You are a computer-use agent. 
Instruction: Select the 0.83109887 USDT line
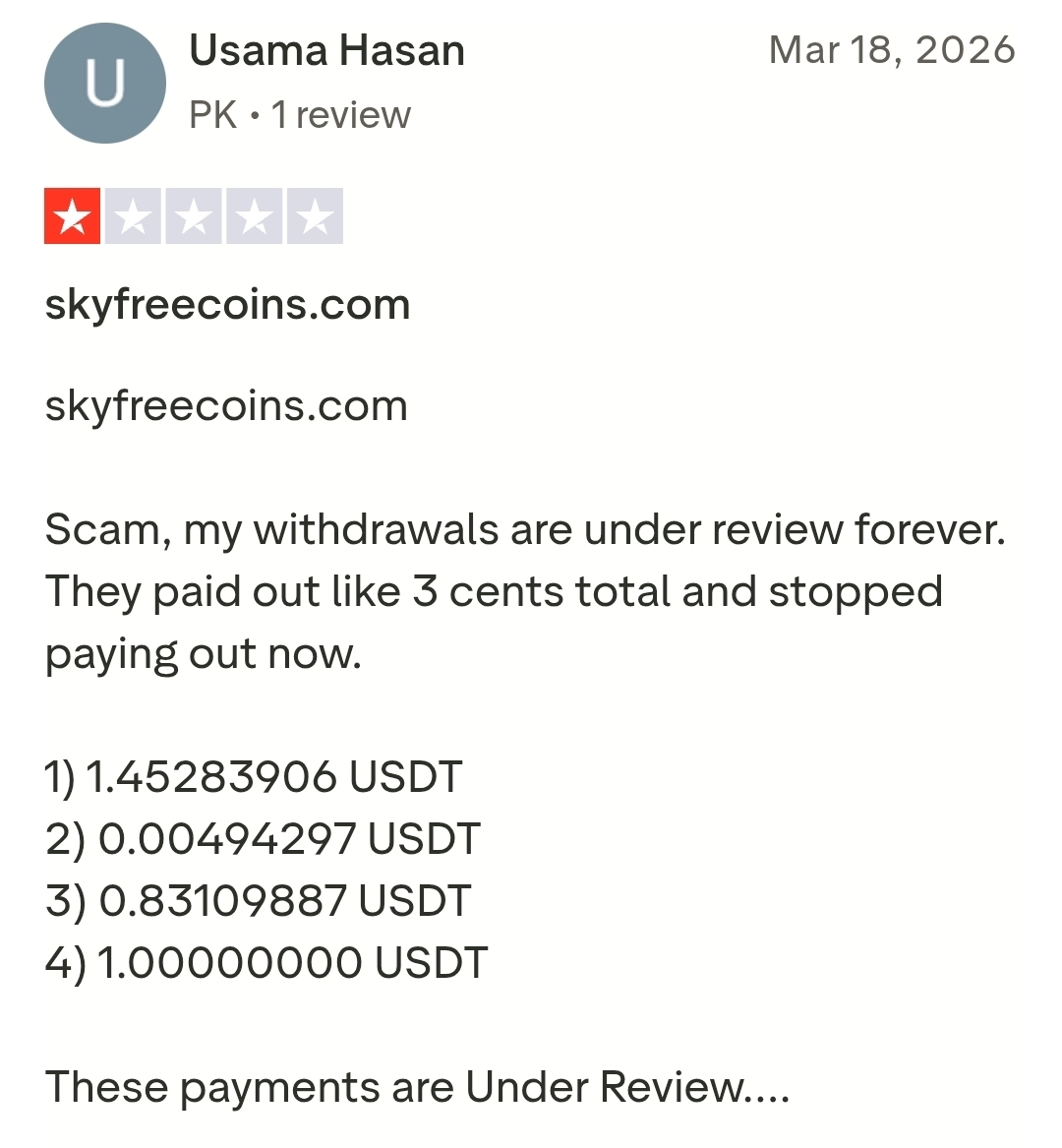pos(259,901)
